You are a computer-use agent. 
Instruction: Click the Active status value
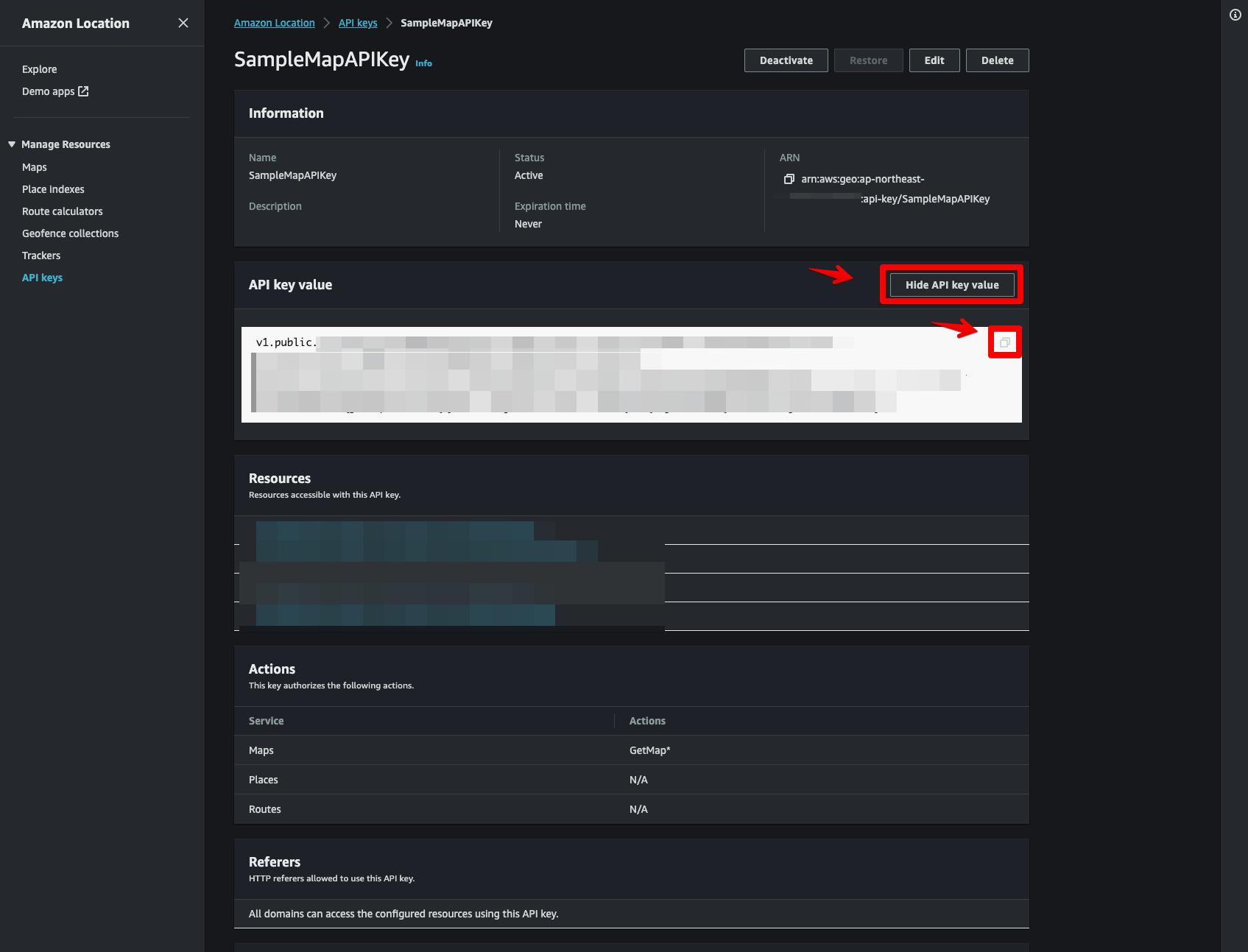529,175
